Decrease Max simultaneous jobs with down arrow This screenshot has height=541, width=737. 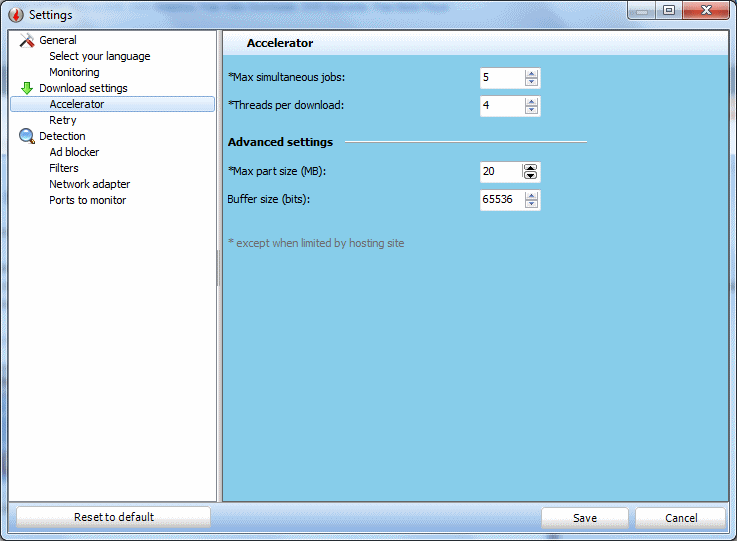(531, 82)
